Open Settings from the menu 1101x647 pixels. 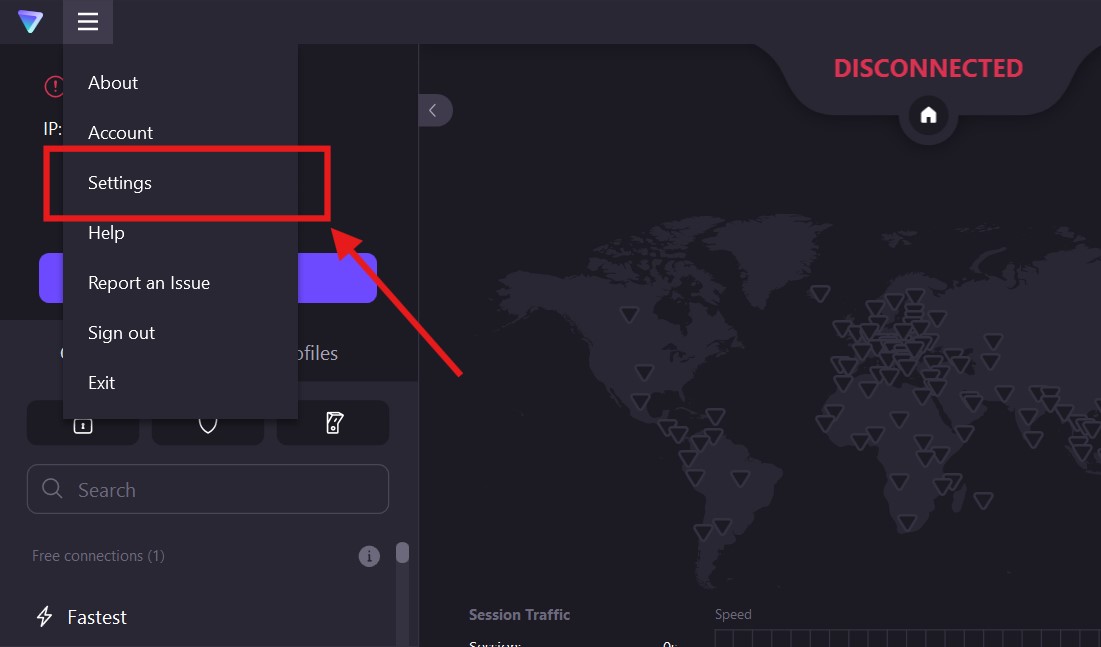tap(120, 183)
